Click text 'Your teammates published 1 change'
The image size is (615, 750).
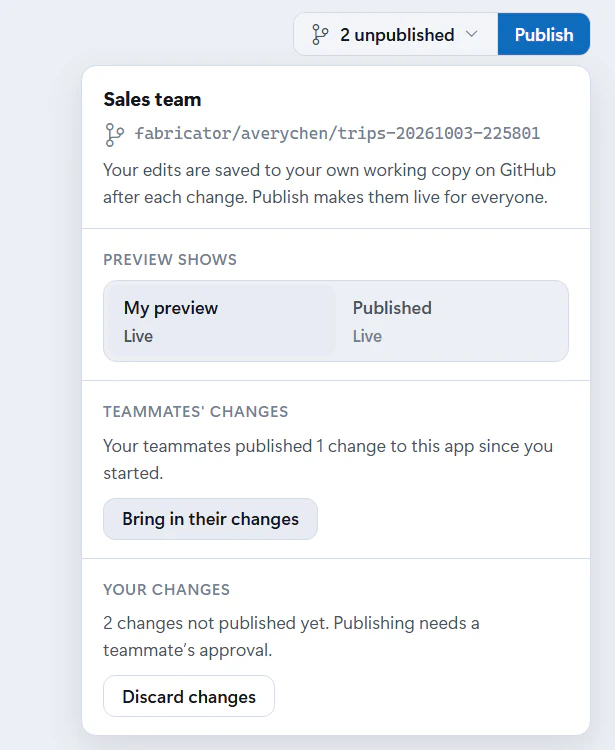click(244, 446)
